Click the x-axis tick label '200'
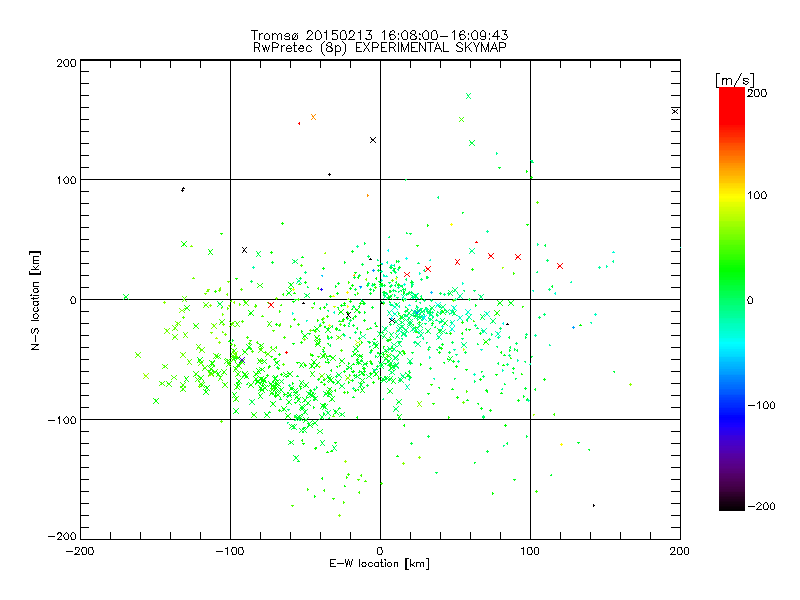Image resolution: width=800 pixels, height=600 pixels. coord(680,551)
